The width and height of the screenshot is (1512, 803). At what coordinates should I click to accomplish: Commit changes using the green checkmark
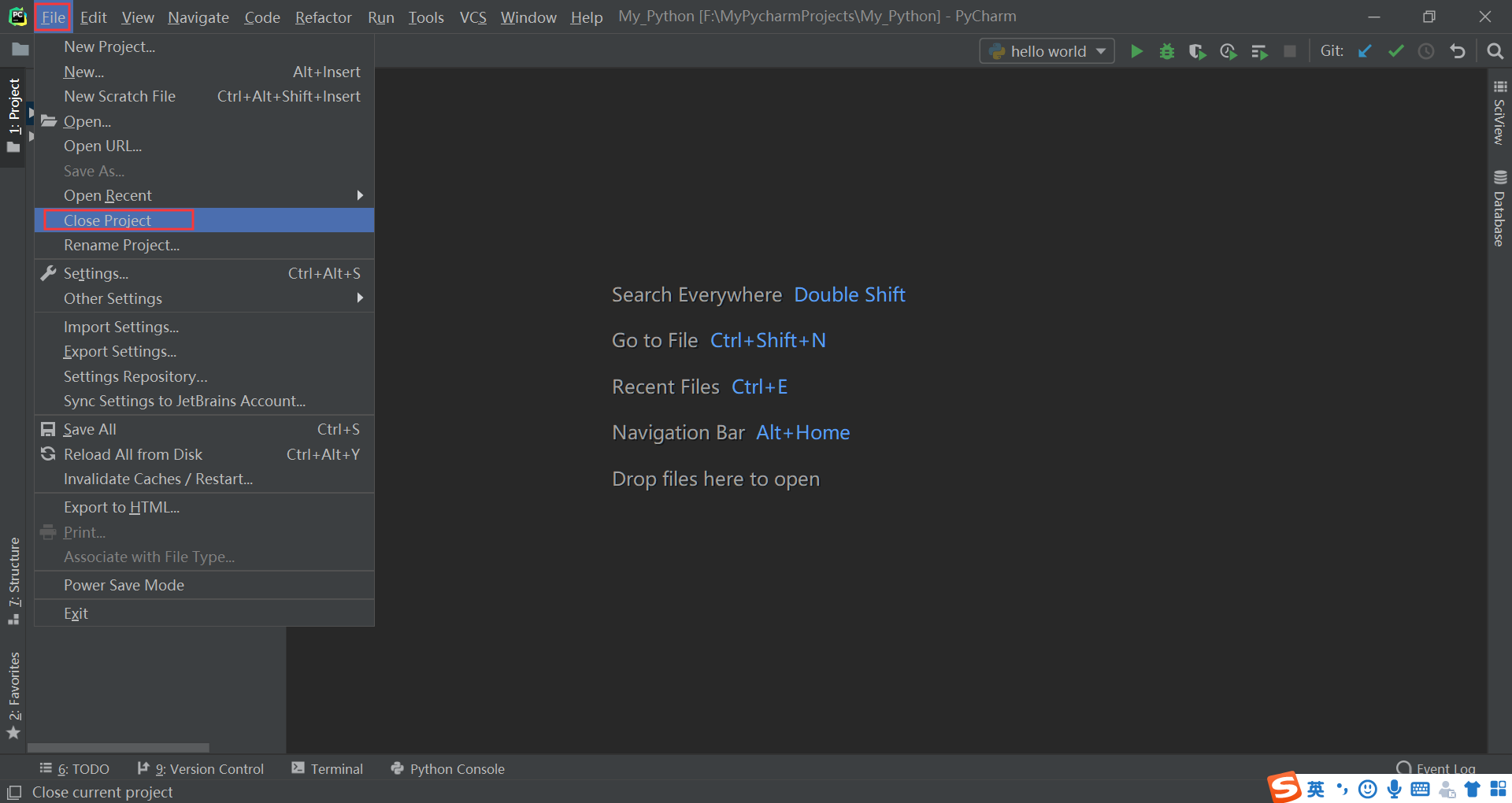1395,50
